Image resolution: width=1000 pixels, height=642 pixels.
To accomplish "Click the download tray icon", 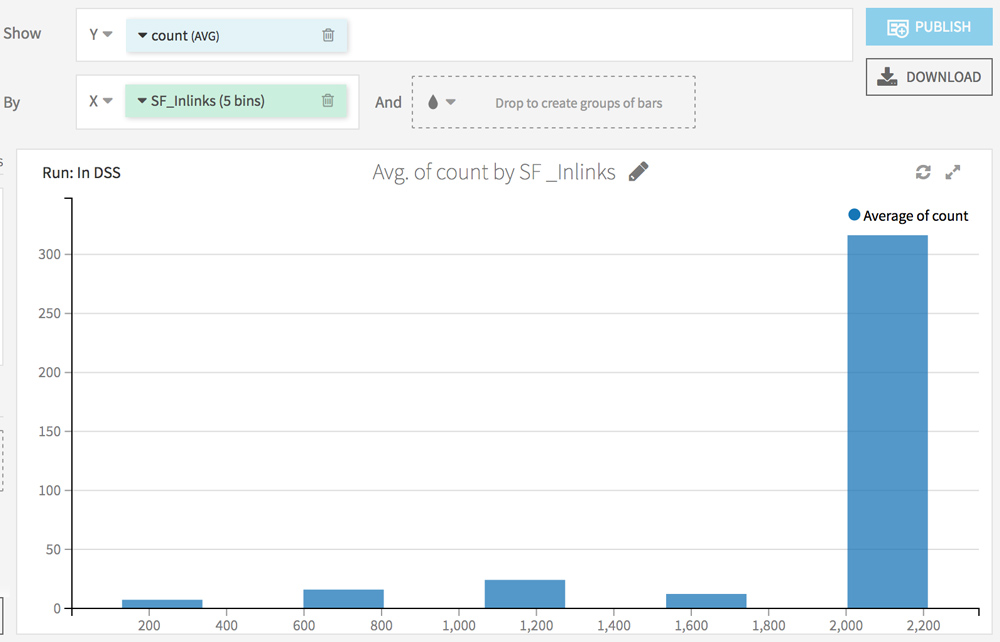I will [887, 77].
